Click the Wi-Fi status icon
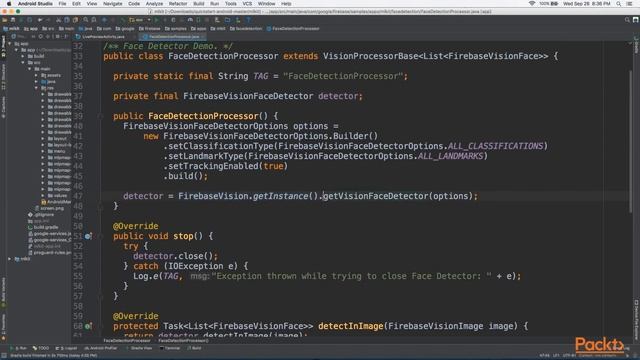Viewport: 640px width, 360px height. (531, 4)
